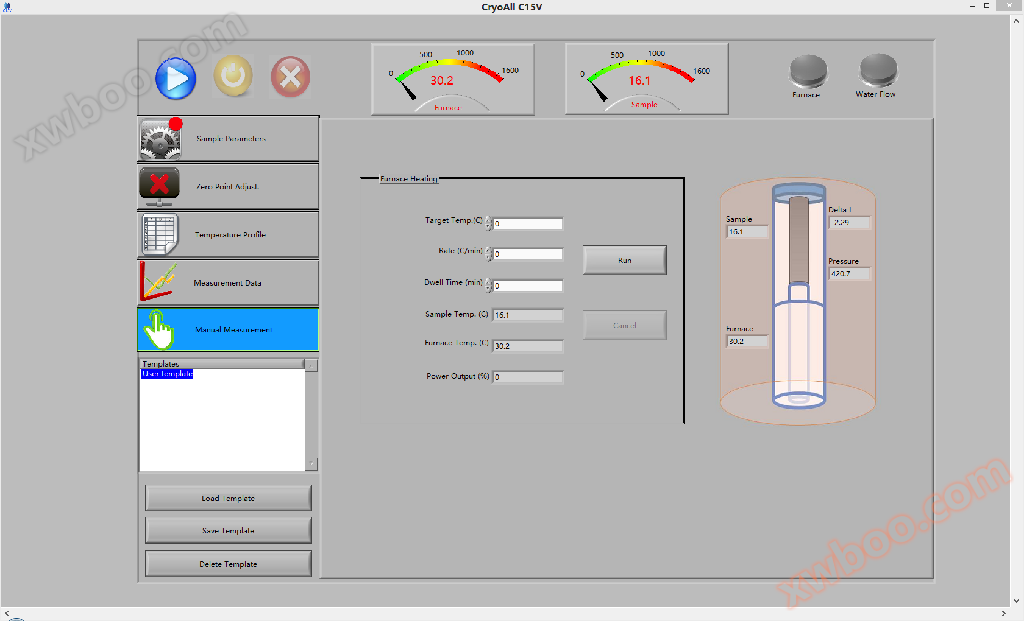The width and height of the screenshot is (1024, 621).
Task: Click the Save Template button
Action: pos(228,531)
